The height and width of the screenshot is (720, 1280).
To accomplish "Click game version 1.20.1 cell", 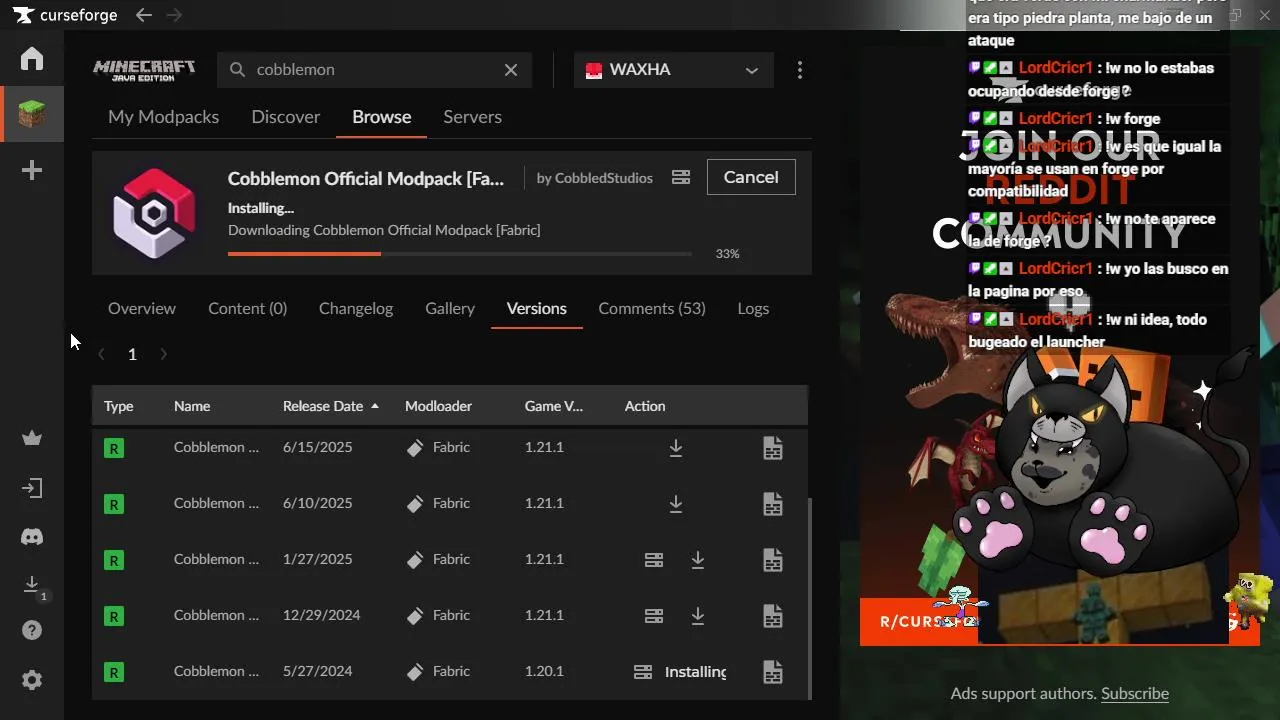I will (x=544, y=672).
